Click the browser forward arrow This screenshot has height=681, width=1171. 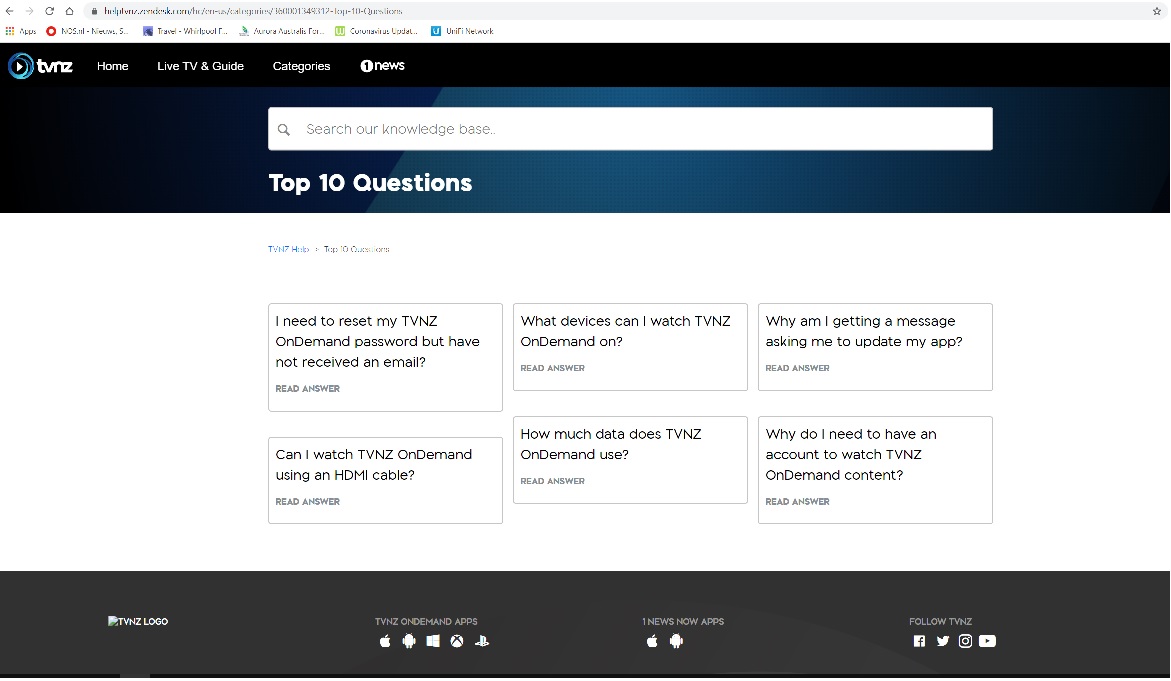29,11
